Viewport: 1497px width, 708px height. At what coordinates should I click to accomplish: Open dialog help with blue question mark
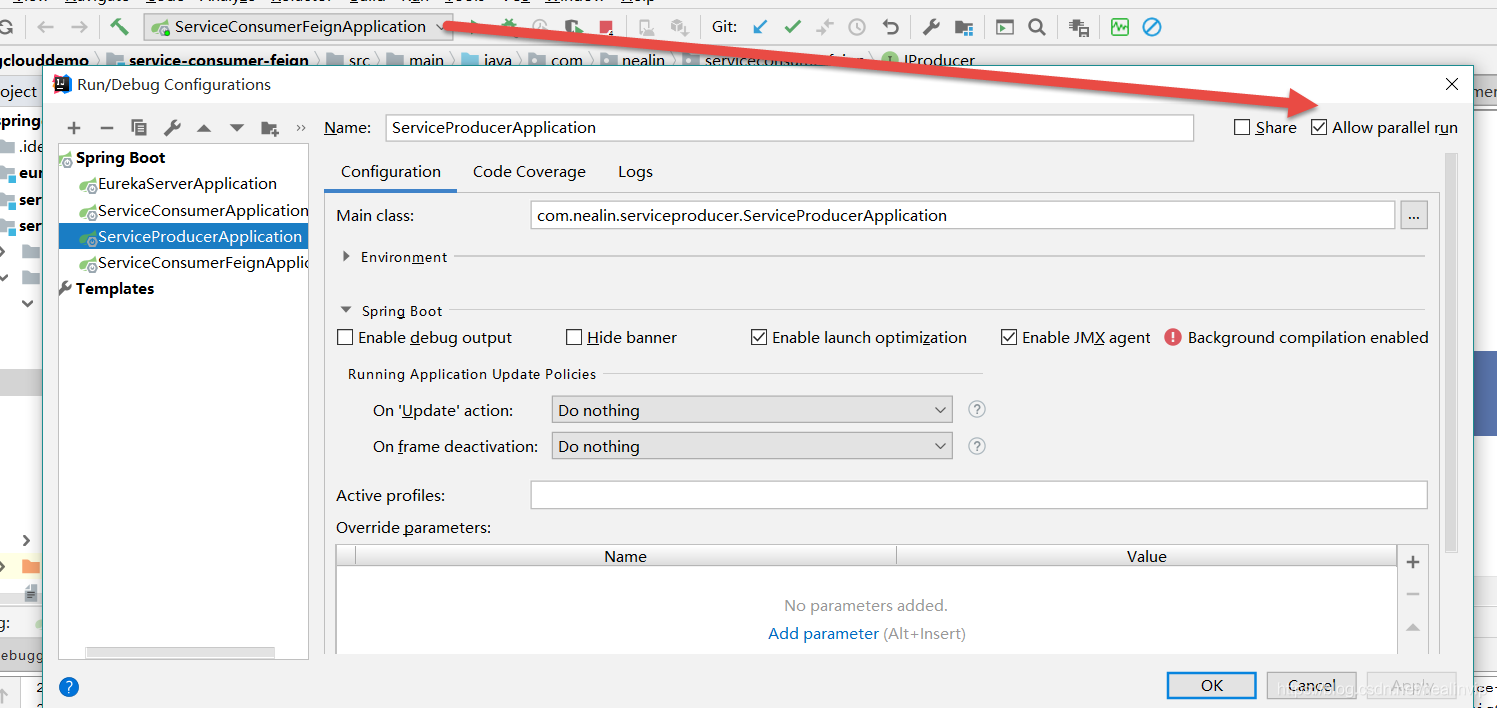coord(69,687)
